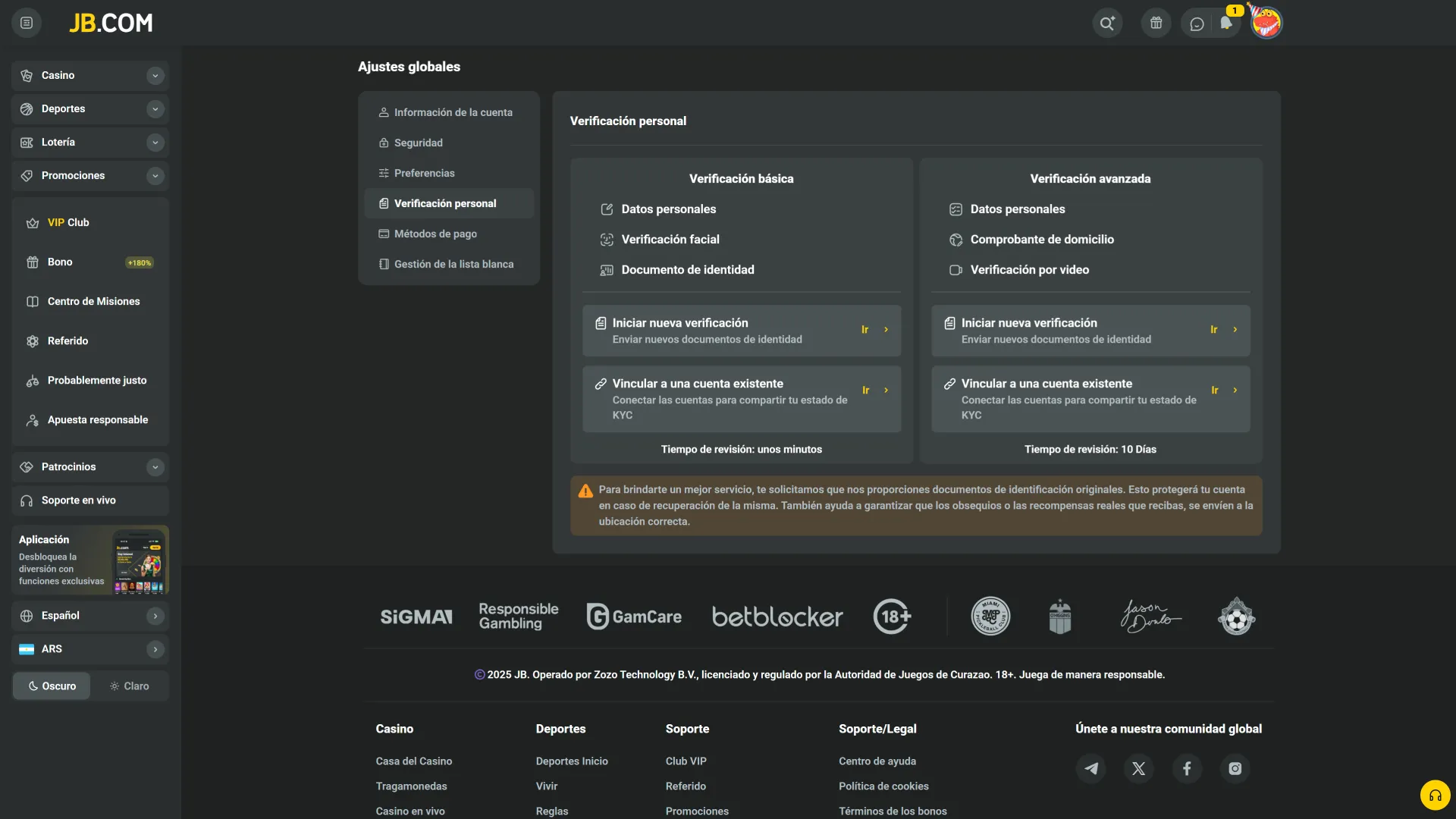Screen dimensions: 1456x819
Task: Switch to Claro light theme
Action: tap(130, 686)
